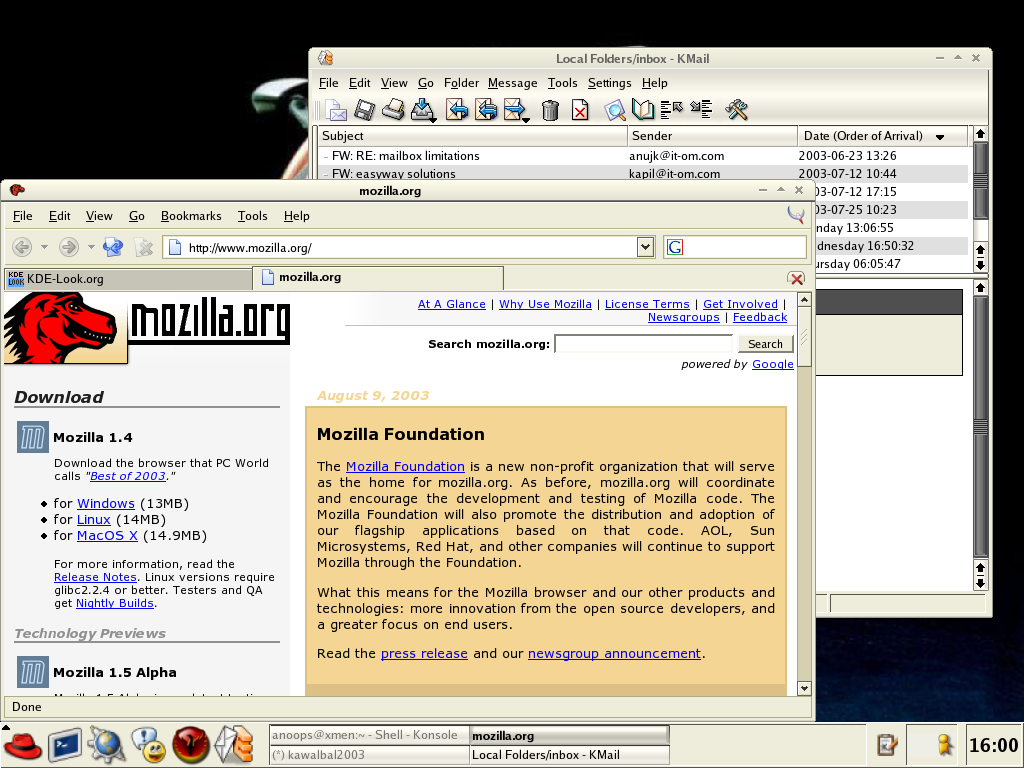Image resolution: width=1024 pixels, height=768 pixels.
Task: Open the envelope mail client panel icon
Action: pyautogui.click(x=234, y=745)
